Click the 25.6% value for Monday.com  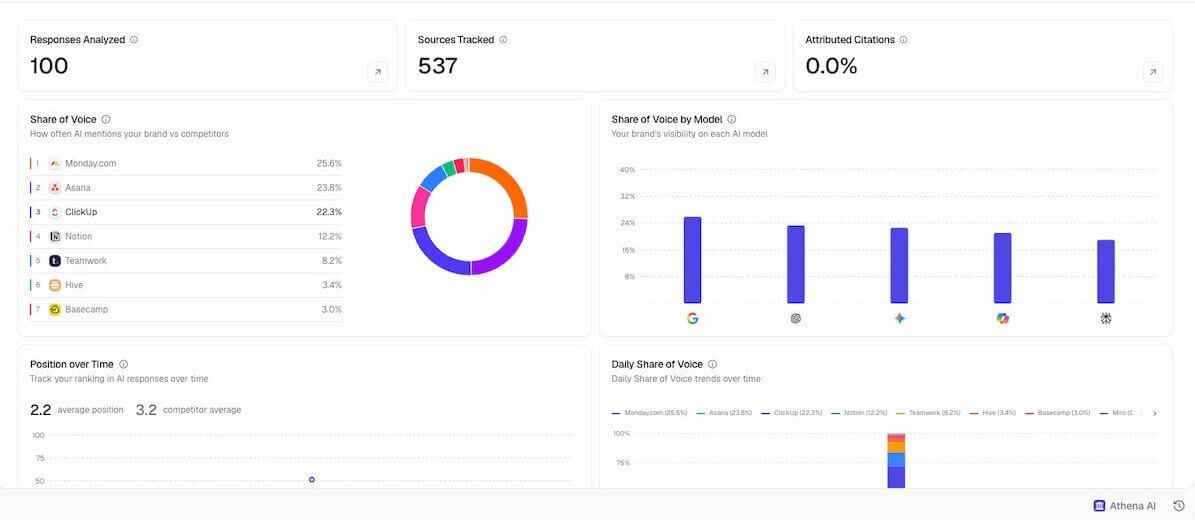(329, 163)
